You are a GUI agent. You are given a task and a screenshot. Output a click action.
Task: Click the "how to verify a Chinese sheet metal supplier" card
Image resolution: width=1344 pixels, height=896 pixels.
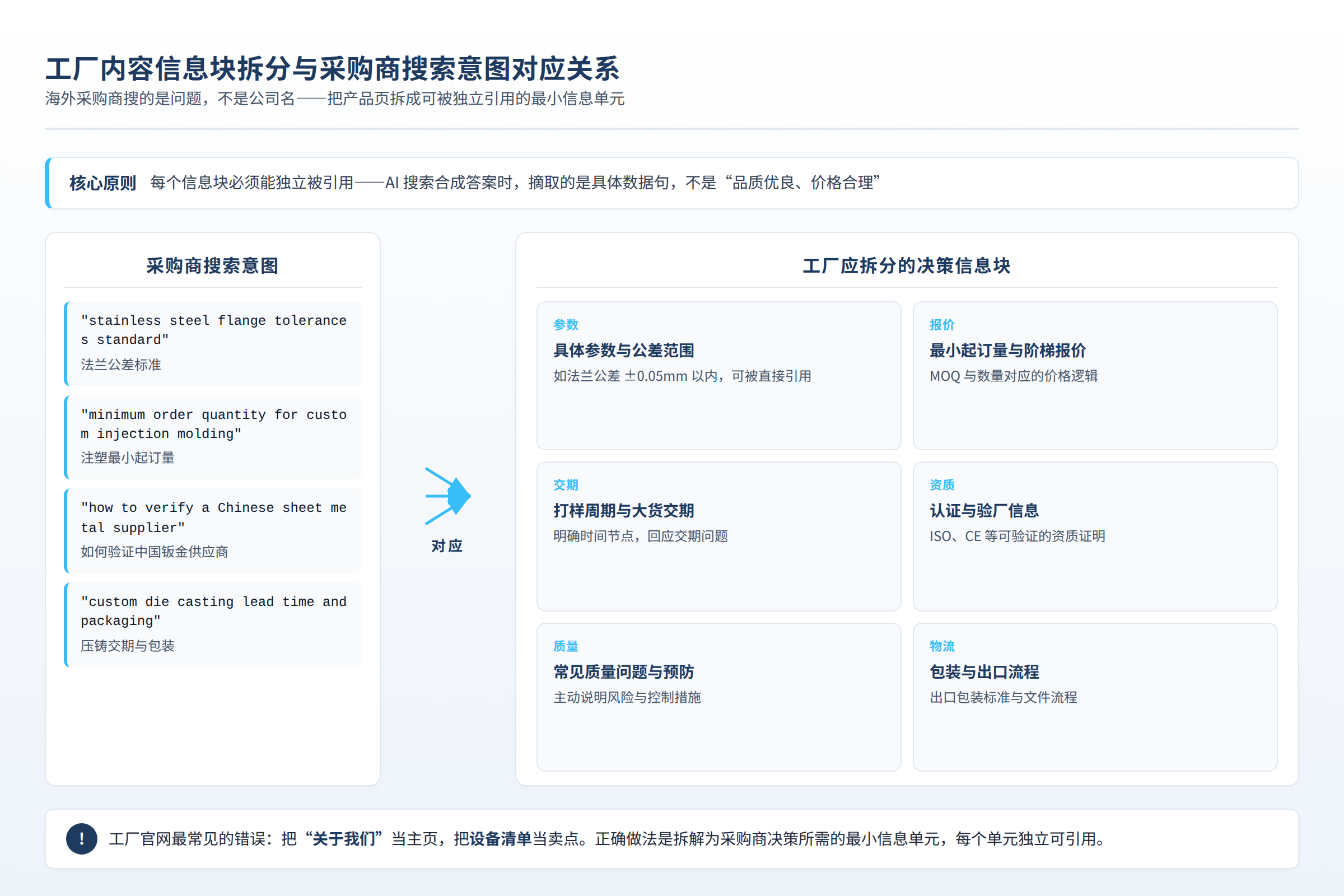point(213,531)
